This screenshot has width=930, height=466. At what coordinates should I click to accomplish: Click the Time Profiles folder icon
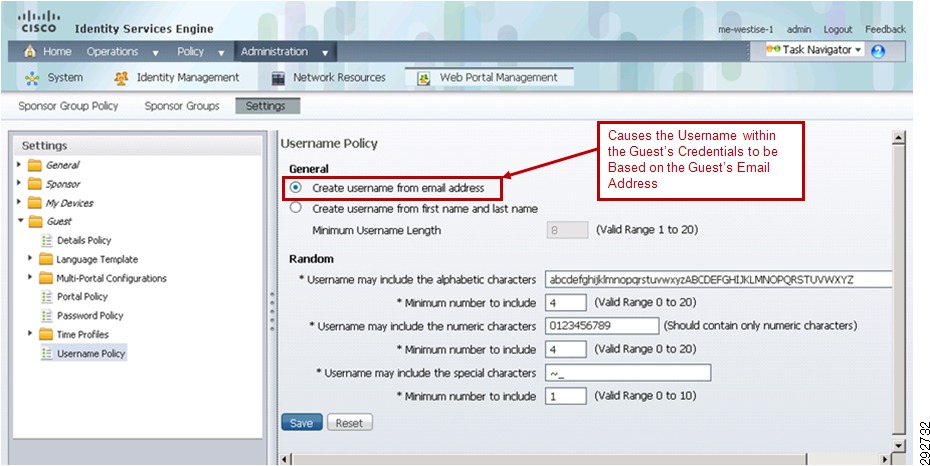(46, 334)
